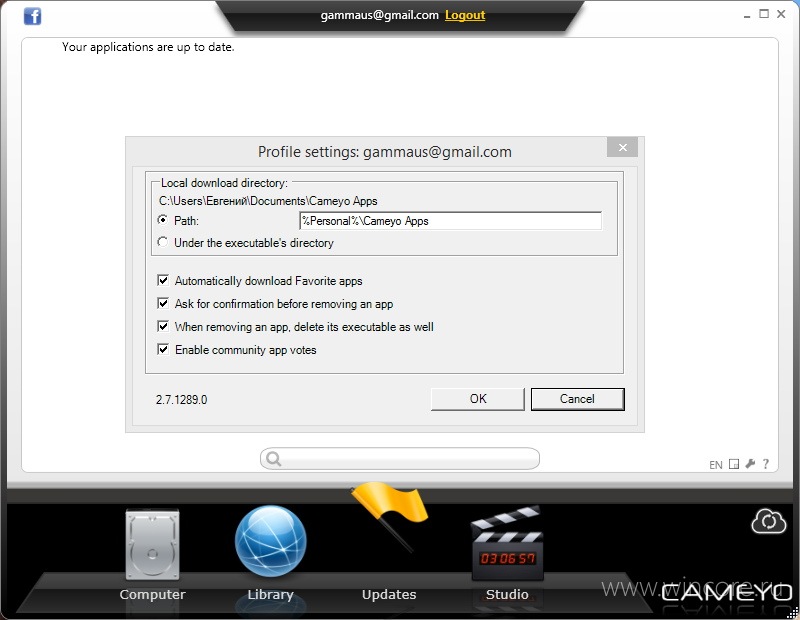Toggle delete executable when removing an app
The width and height of the screenshot is (800, 620).
pyautogui.click(x=163, y=326)
